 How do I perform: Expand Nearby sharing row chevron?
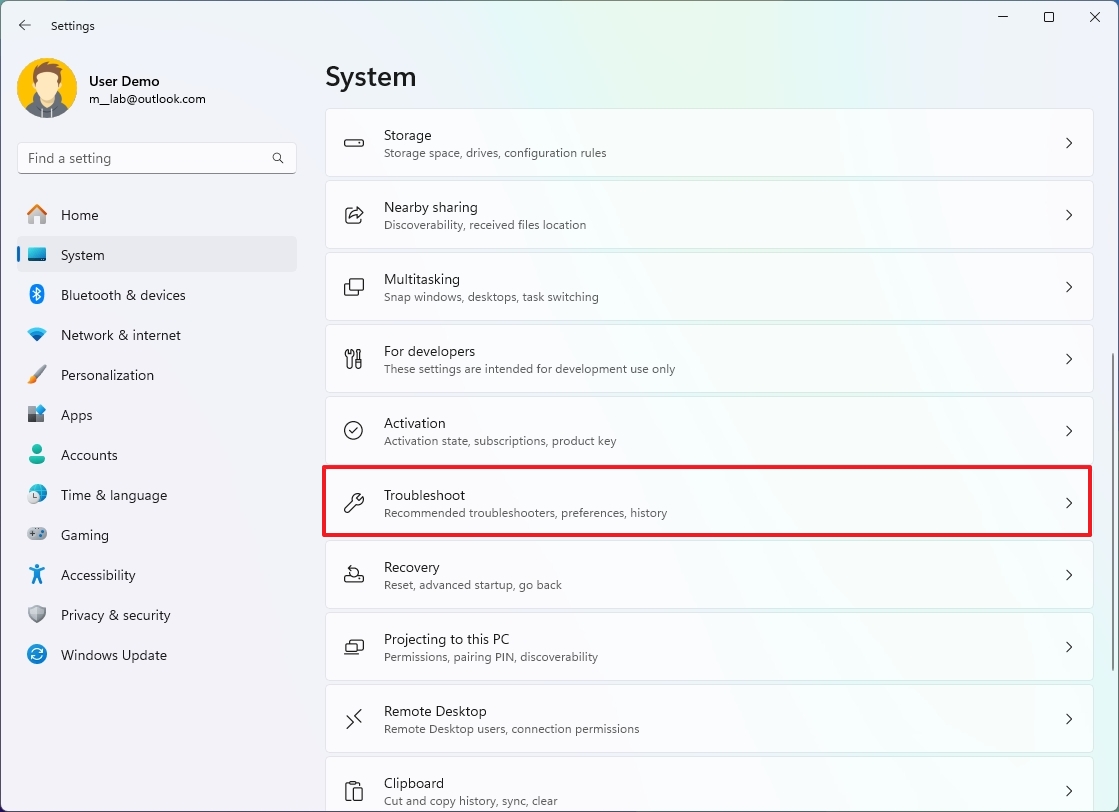[x=1068, y=215]
